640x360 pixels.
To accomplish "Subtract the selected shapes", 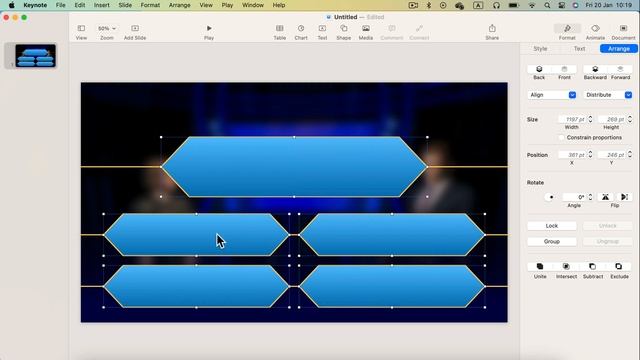I will [x=592, y=267].
